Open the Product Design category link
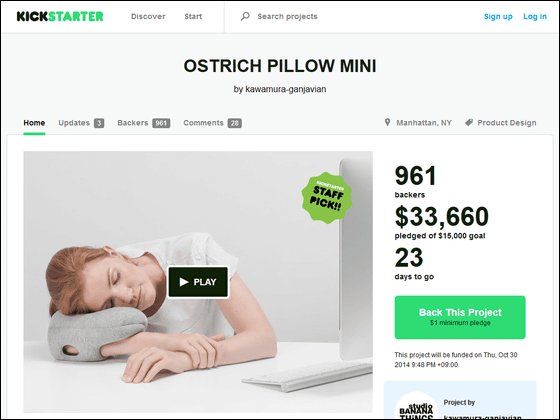 tap(507, 123)
